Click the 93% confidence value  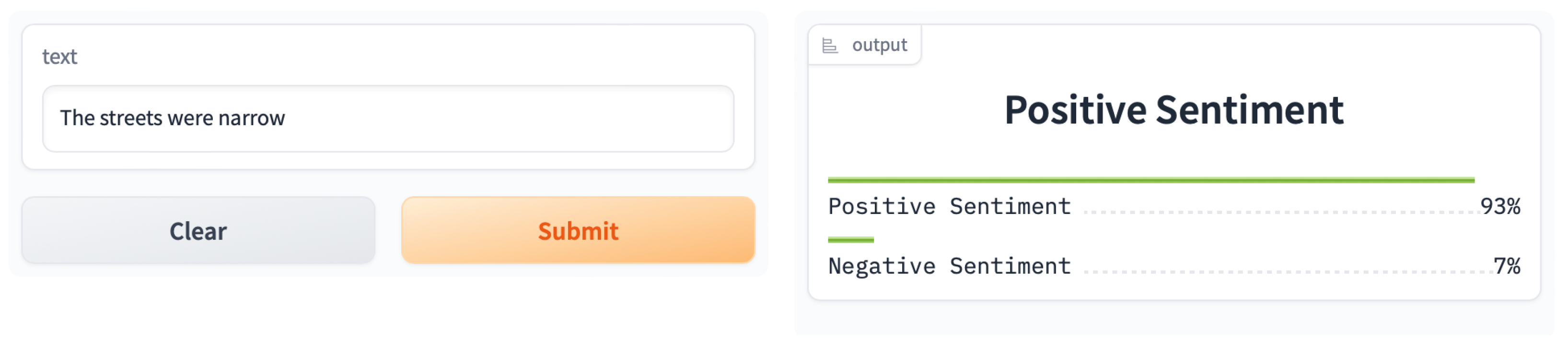1500,207
